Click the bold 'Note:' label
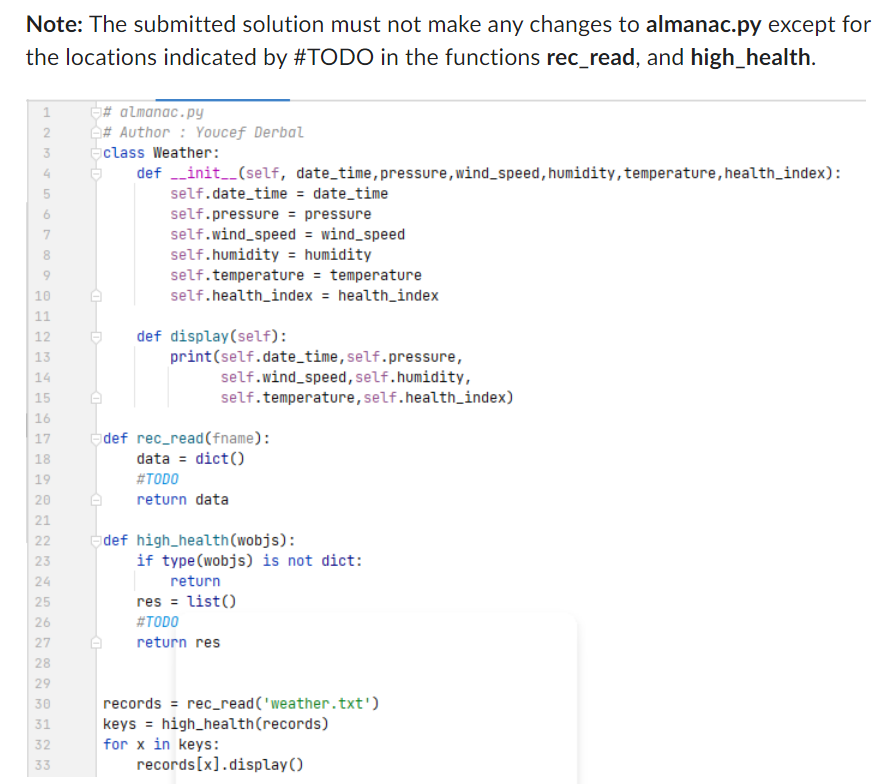 pyautogui.click(x=55, y=24)
